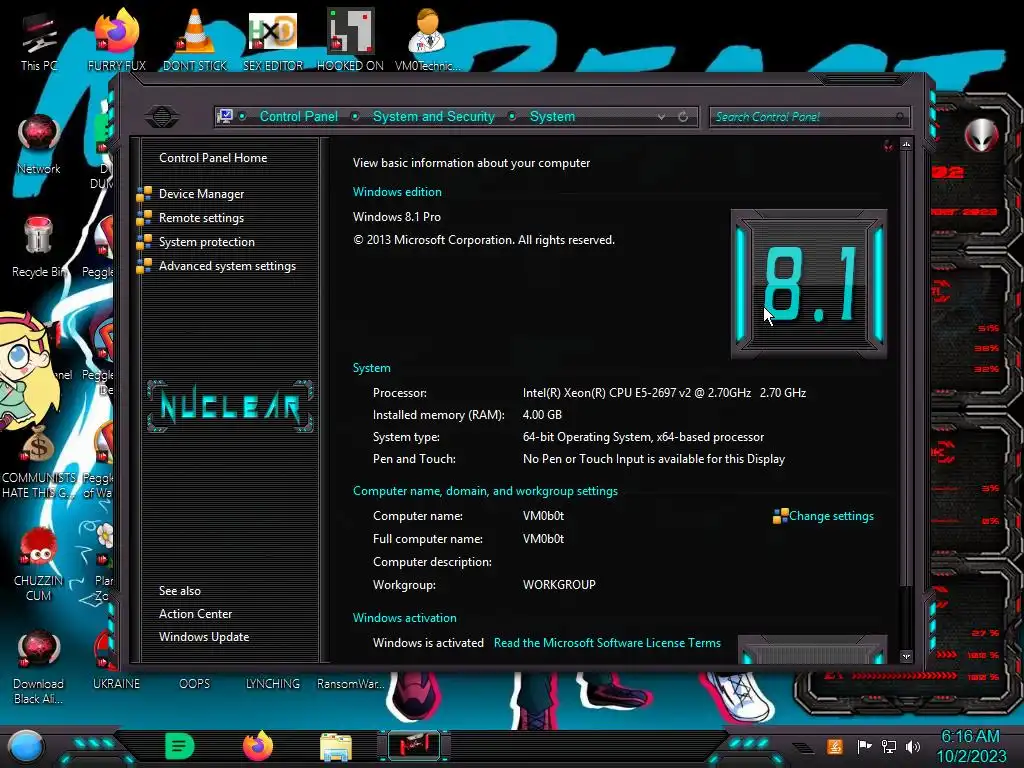Read the Microsoft Software License Terms
This screenshot has width=1024, height=768.
607,643
